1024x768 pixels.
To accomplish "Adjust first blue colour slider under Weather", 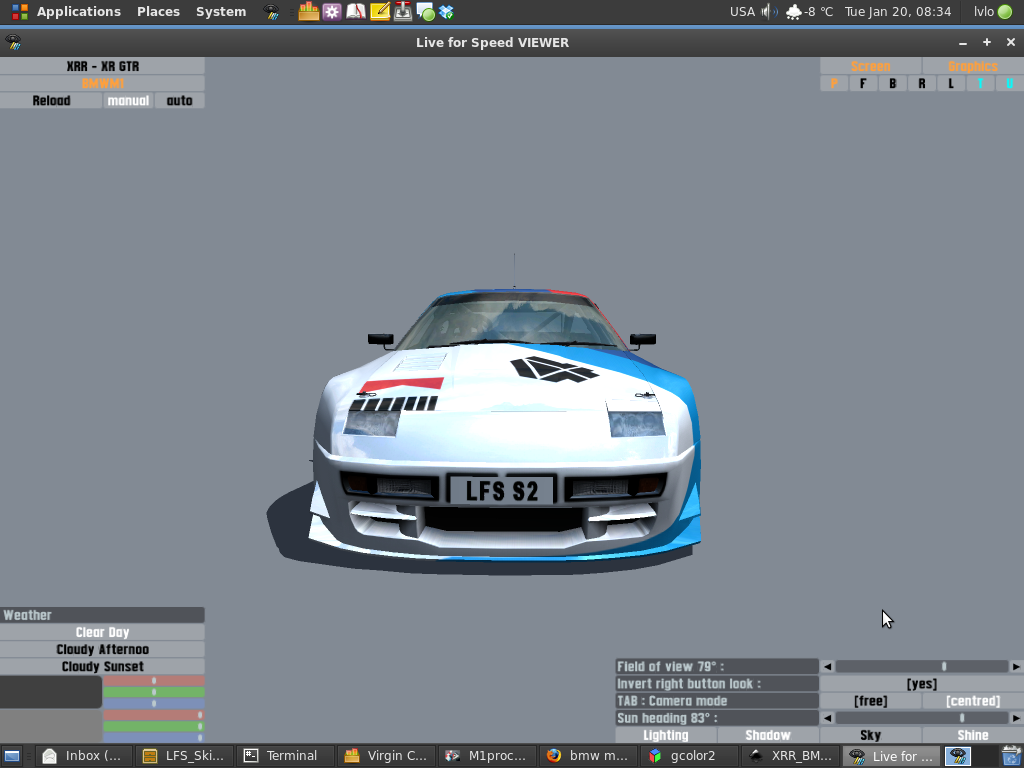I will (x=154, y=703).
